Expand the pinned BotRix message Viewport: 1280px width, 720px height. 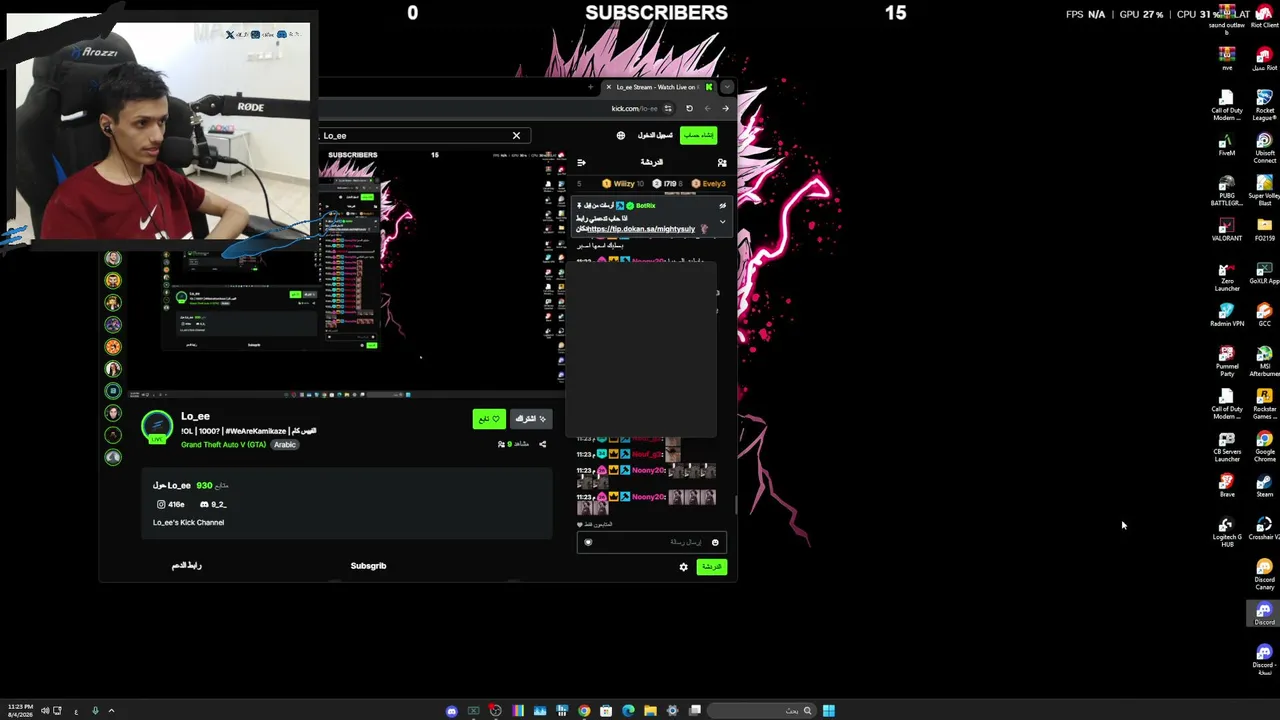[x=722, y=221]
